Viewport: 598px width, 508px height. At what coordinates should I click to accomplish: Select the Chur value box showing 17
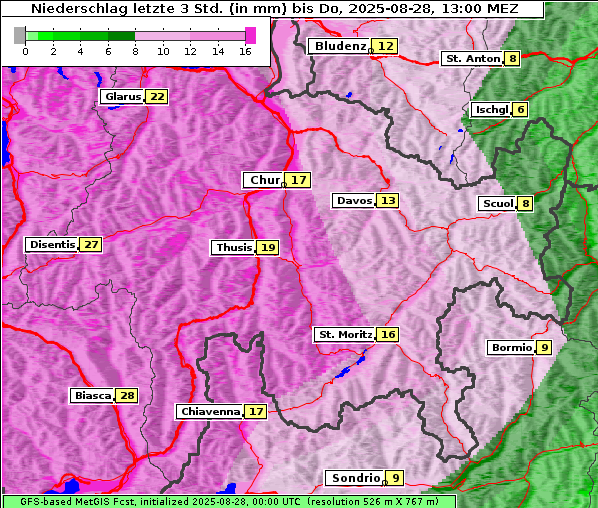click(x=298, y=180)
